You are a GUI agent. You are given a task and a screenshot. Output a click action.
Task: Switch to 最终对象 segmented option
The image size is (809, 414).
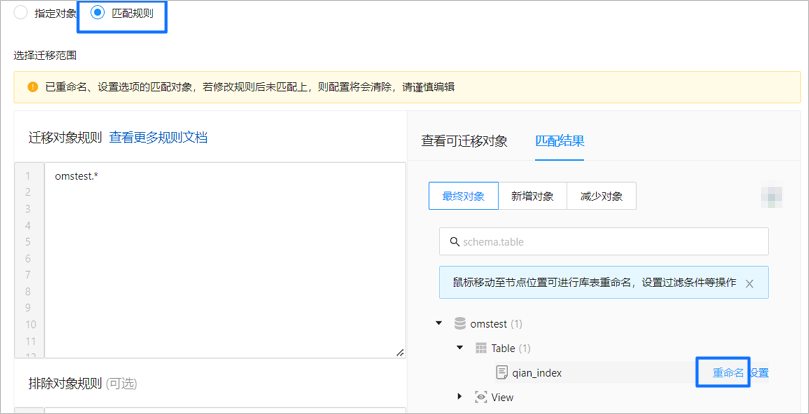click(x=463, y=196)
